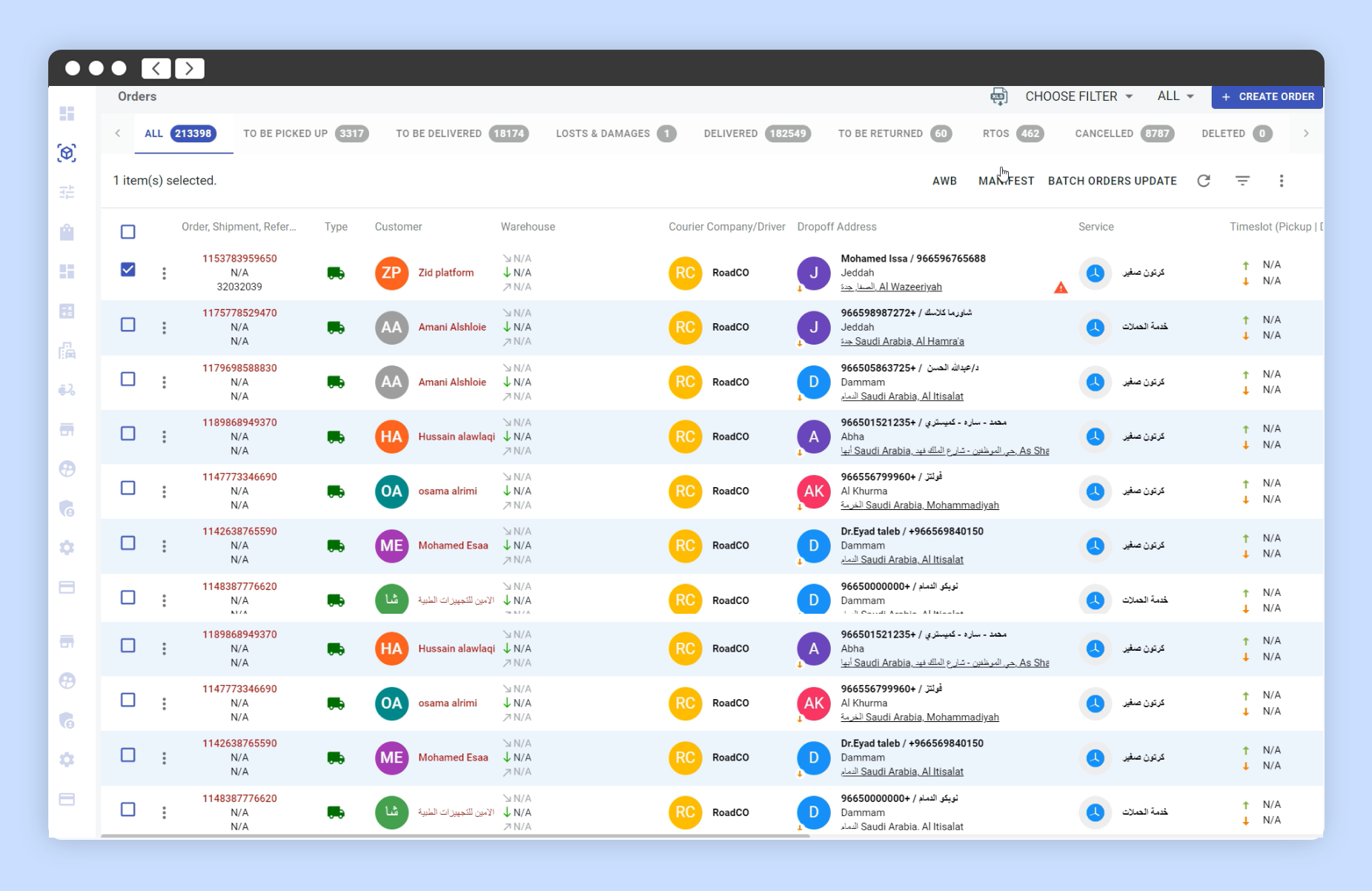
Task: Click the browser-style back arrow button
Action: pyautogui.click(x=156, y=68)
